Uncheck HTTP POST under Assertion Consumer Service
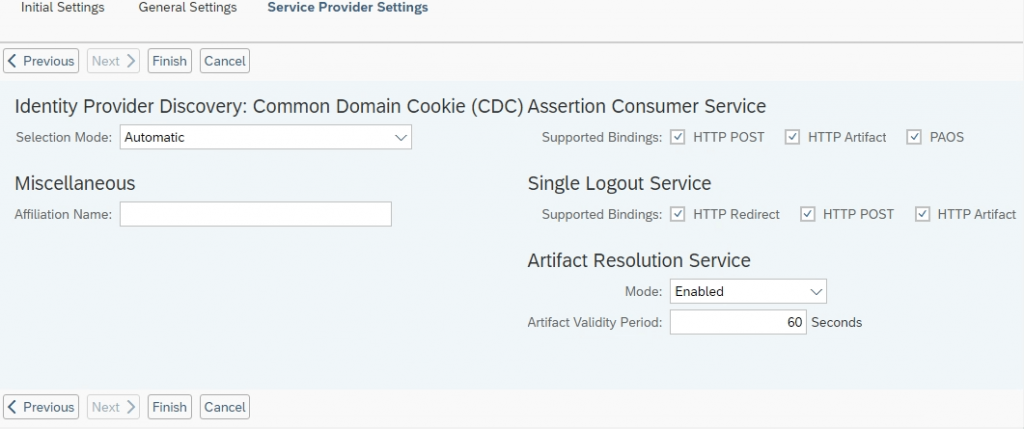Image resolution: width=1024 pixels, height=429 pixels. click(x=678, y=137)
